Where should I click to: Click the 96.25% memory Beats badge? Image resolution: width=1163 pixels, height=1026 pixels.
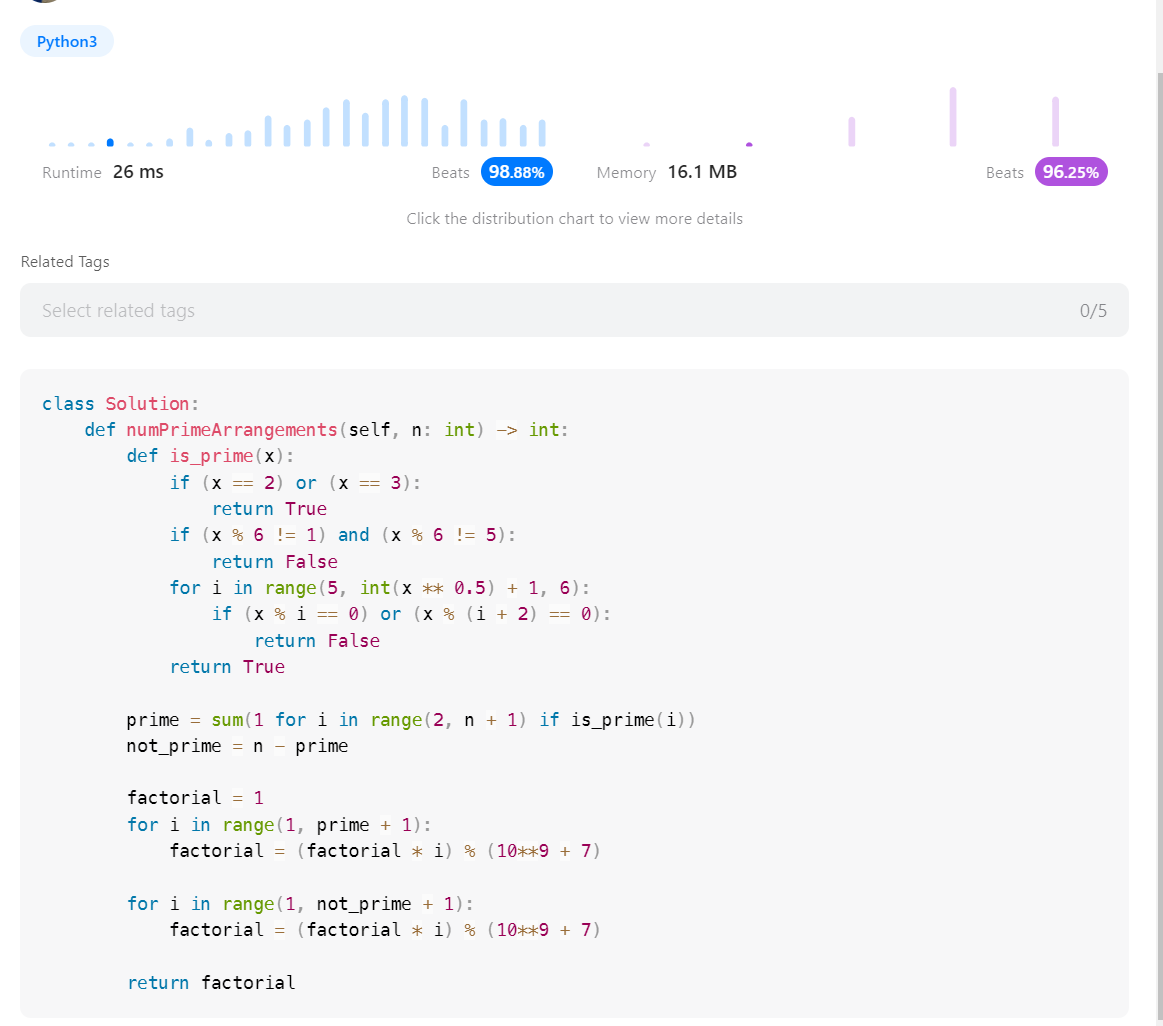[1071, 171]
